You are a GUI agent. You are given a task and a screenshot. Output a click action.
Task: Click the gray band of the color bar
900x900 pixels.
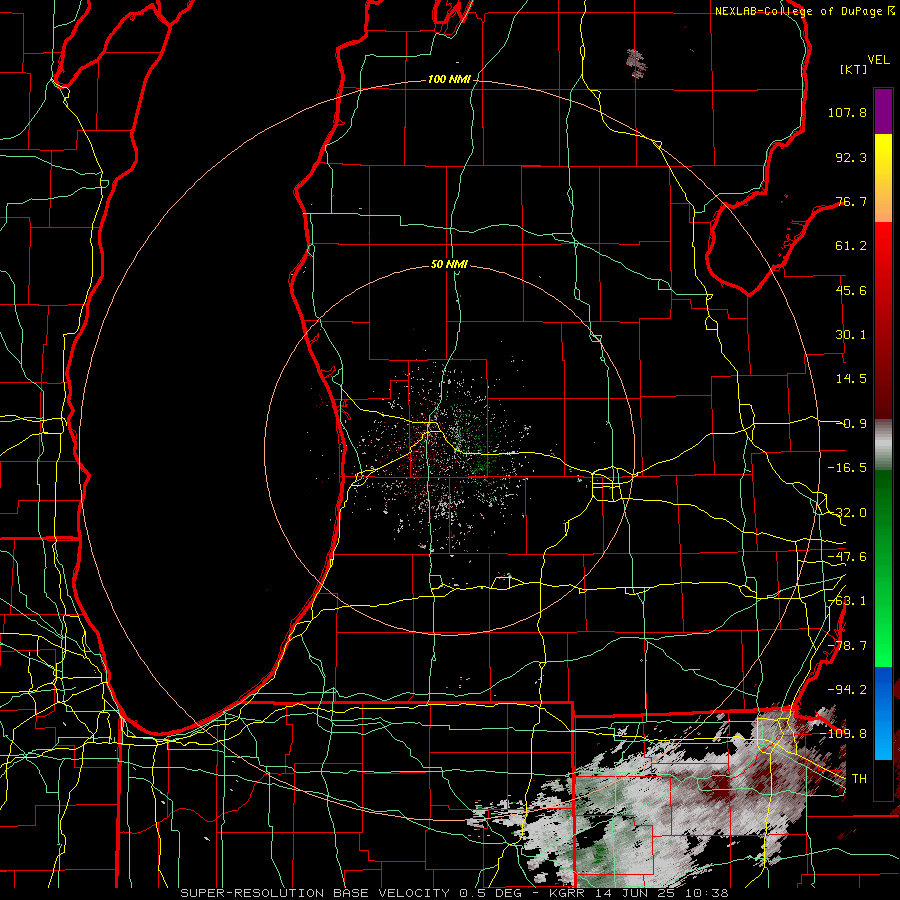coord(883,445)
